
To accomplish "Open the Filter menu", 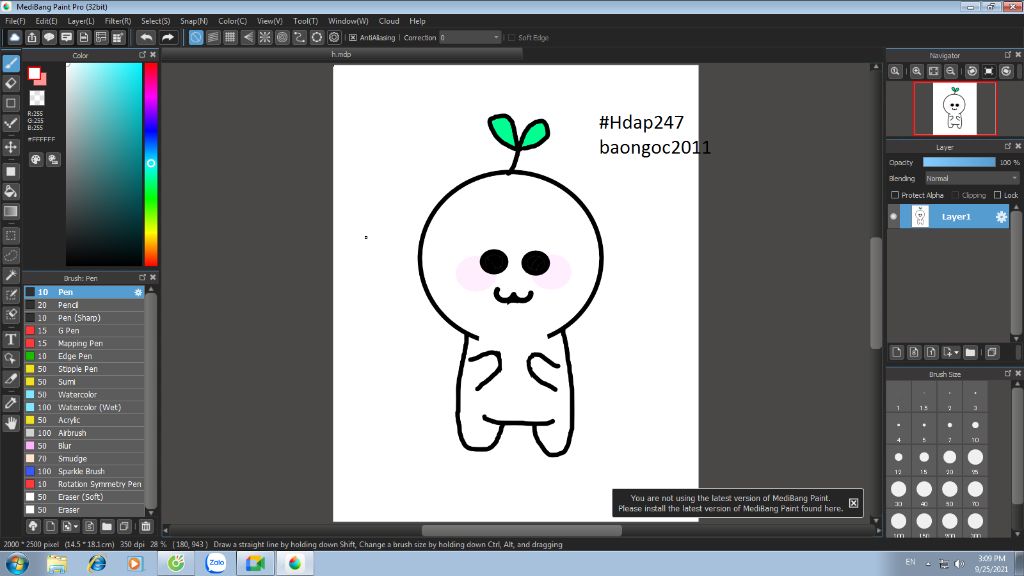I will point(118,21).
